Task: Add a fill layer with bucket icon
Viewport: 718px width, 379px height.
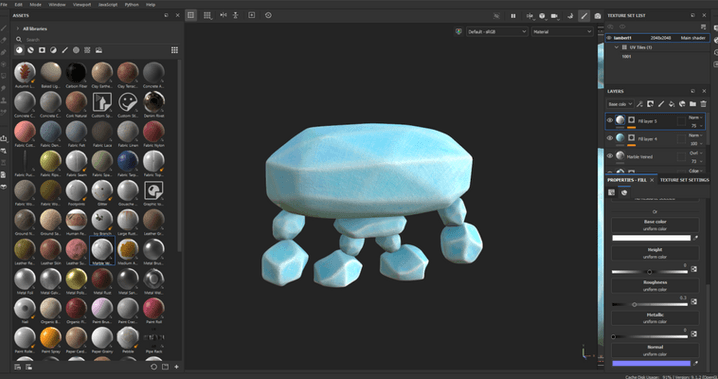Action: (671, 104)
